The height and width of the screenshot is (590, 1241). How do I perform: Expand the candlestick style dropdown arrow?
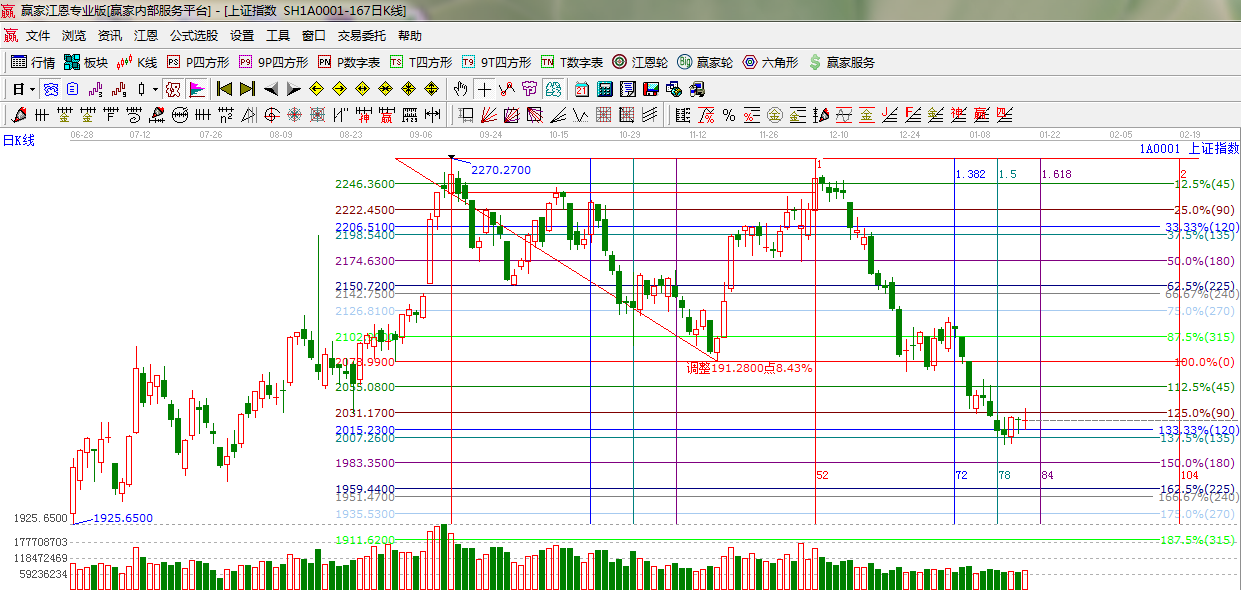point(154,89)
